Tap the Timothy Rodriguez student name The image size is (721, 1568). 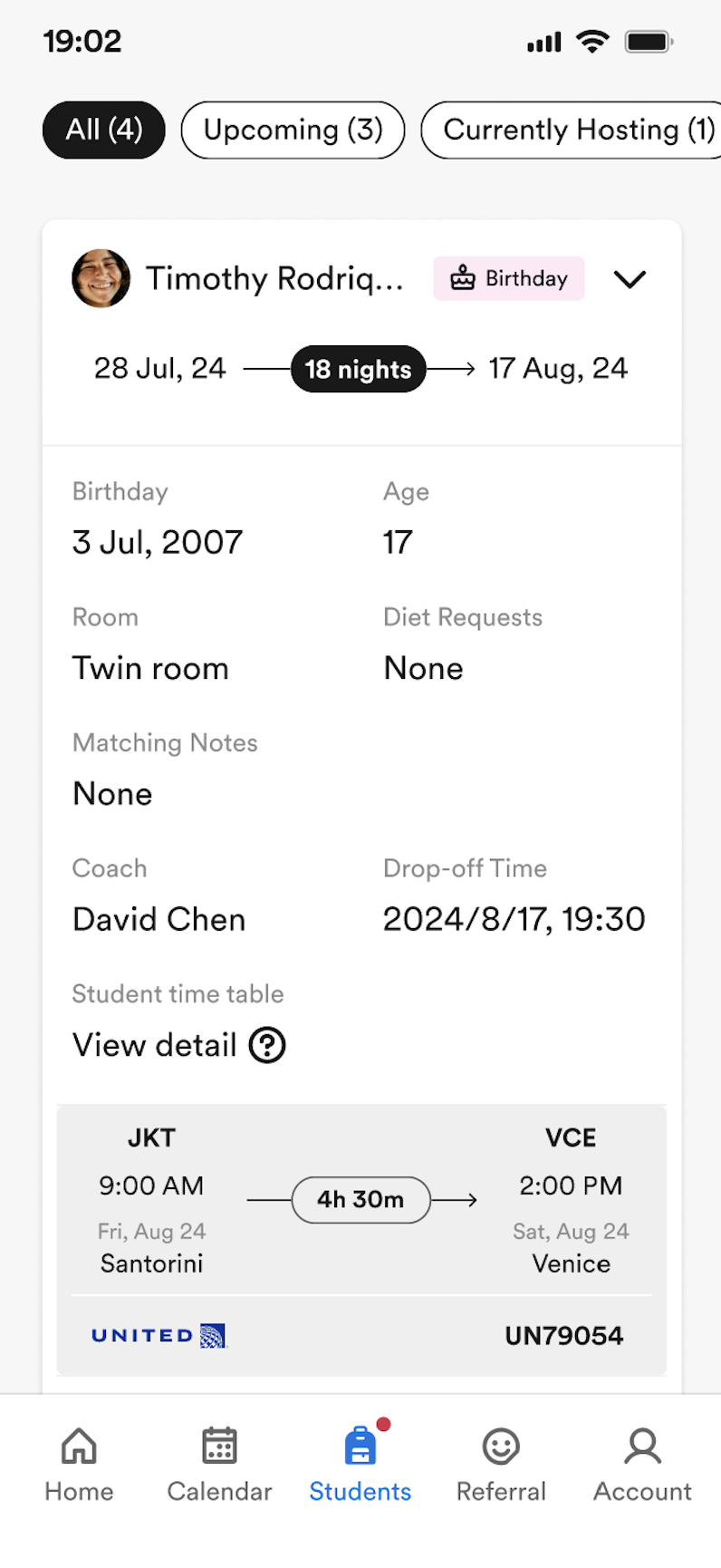pyautogui.click(x=274, y=278)
